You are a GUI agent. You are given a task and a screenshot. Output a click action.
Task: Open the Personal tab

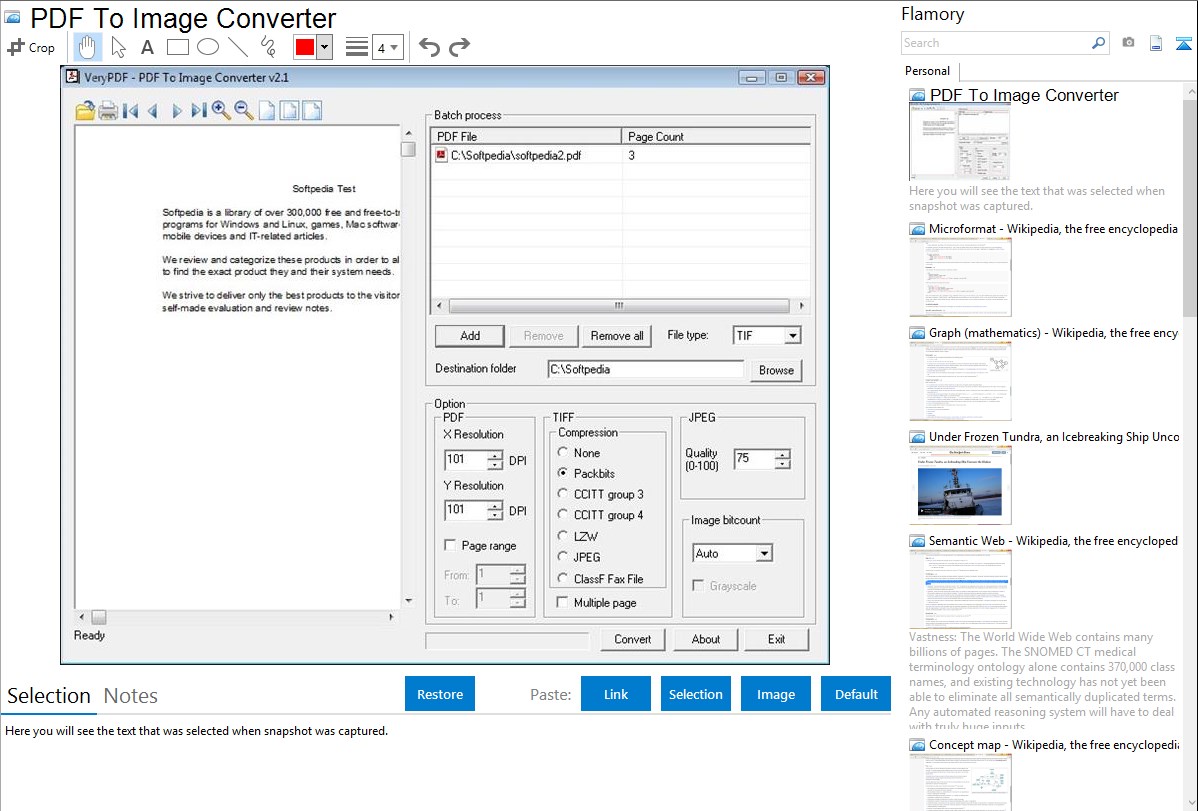pos(928,71)
